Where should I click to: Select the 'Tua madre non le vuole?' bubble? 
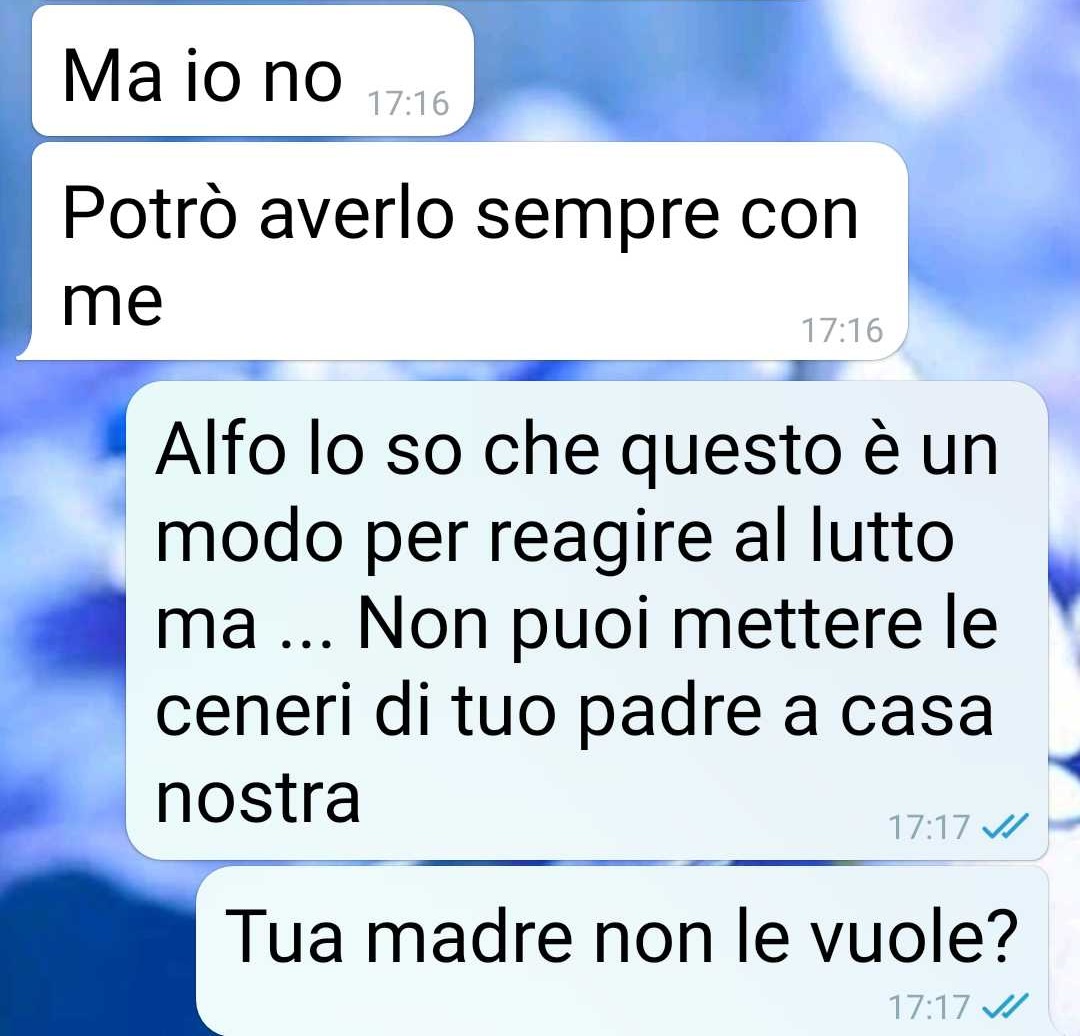tap(622, 951)
